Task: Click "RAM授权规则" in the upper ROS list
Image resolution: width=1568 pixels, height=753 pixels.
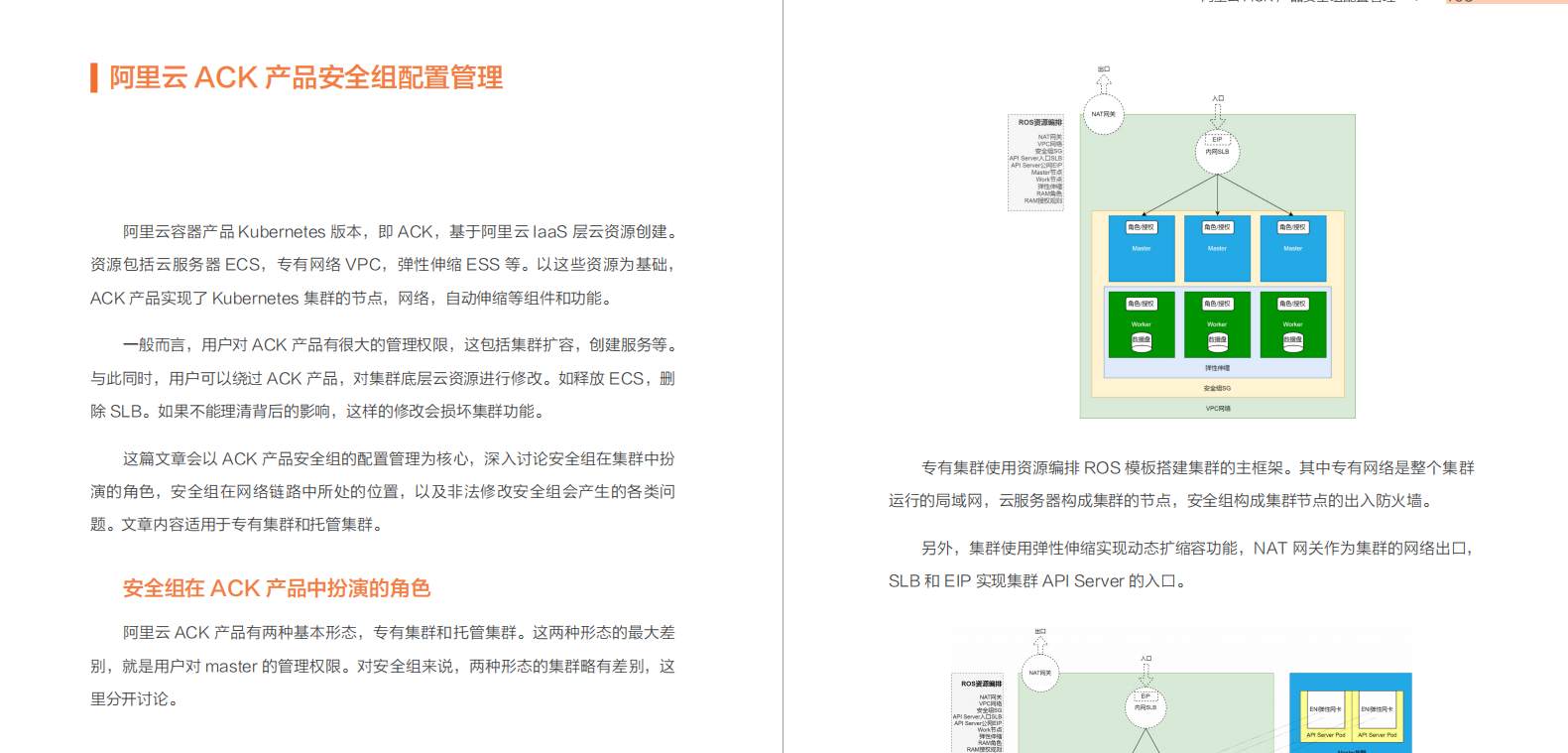Action: 1043,201
